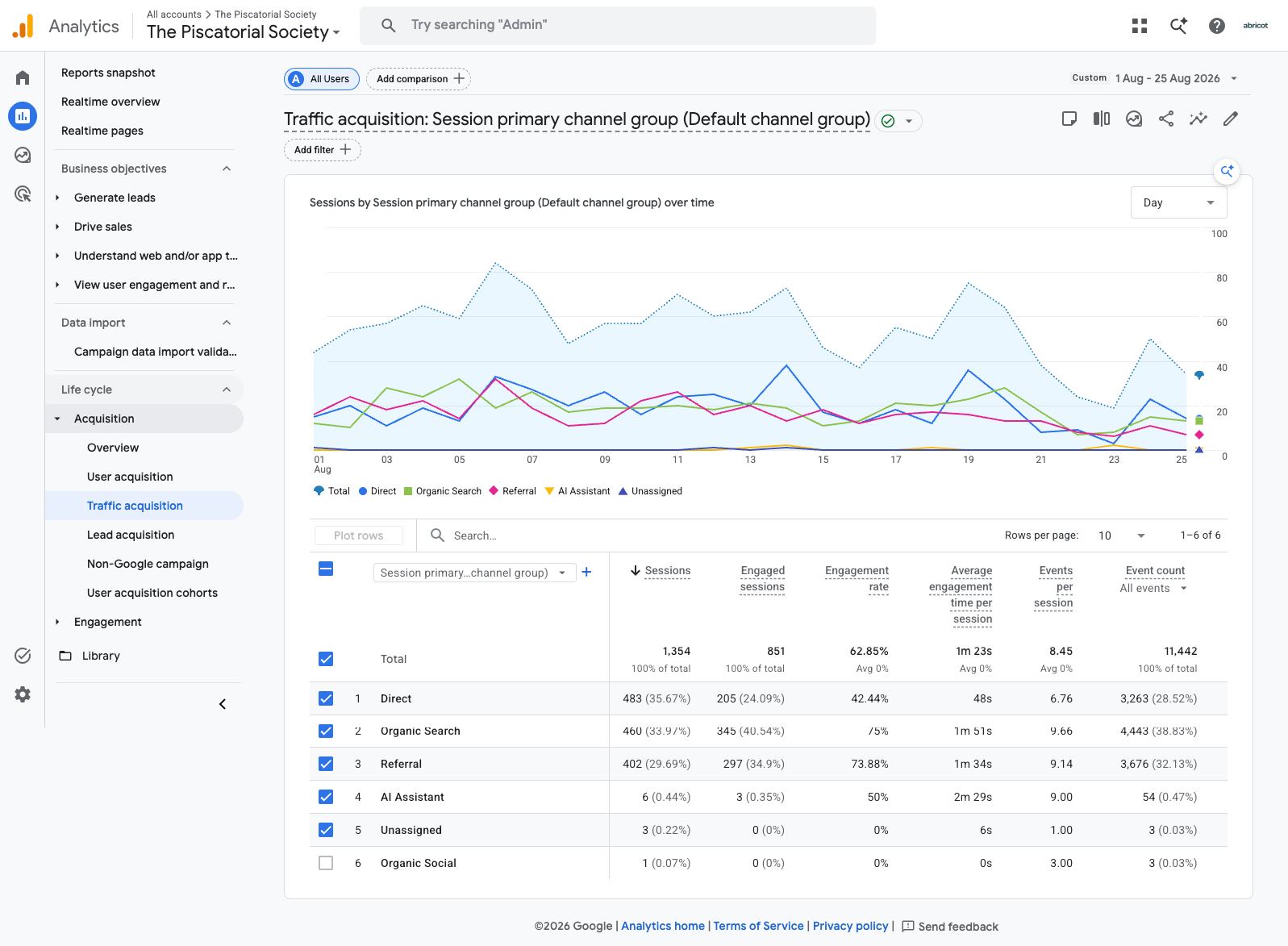Click Add filter button

click(x=323, y=150)
